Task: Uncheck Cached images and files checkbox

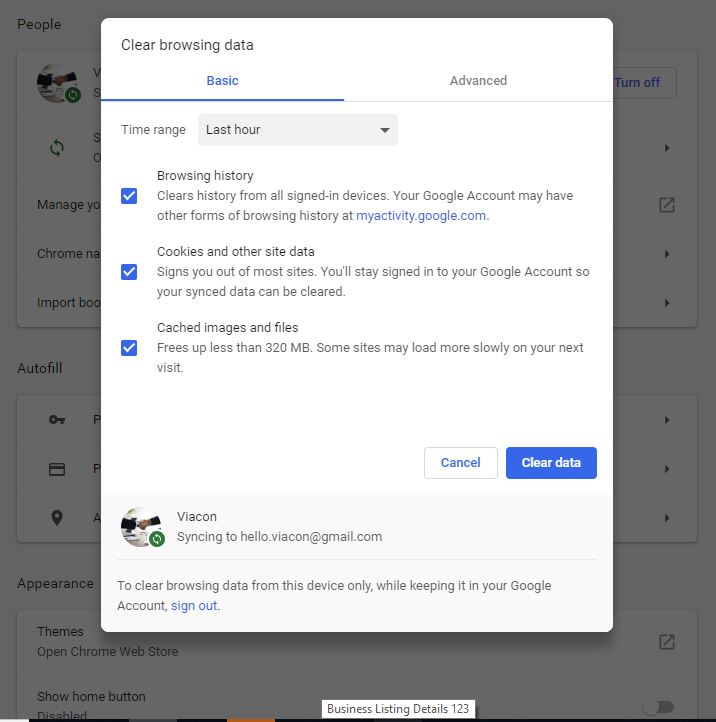Action: [129, 348]
